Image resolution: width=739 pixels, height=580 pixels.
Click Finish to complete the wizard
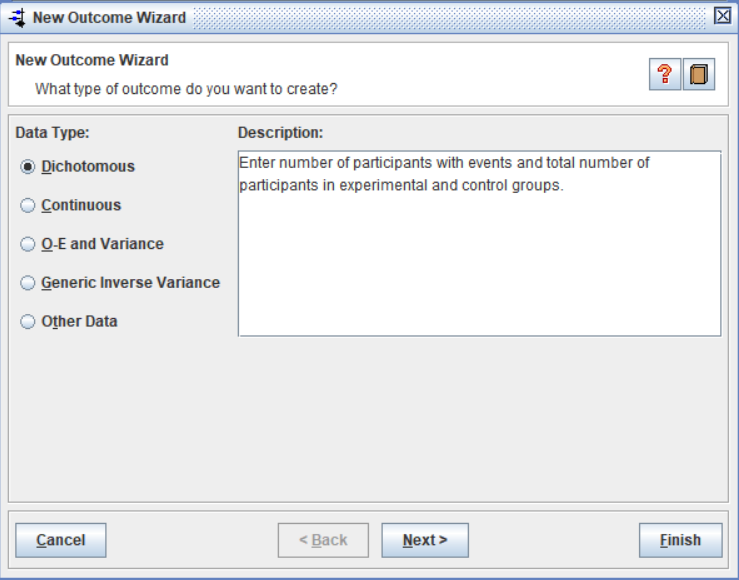[680, 540]
